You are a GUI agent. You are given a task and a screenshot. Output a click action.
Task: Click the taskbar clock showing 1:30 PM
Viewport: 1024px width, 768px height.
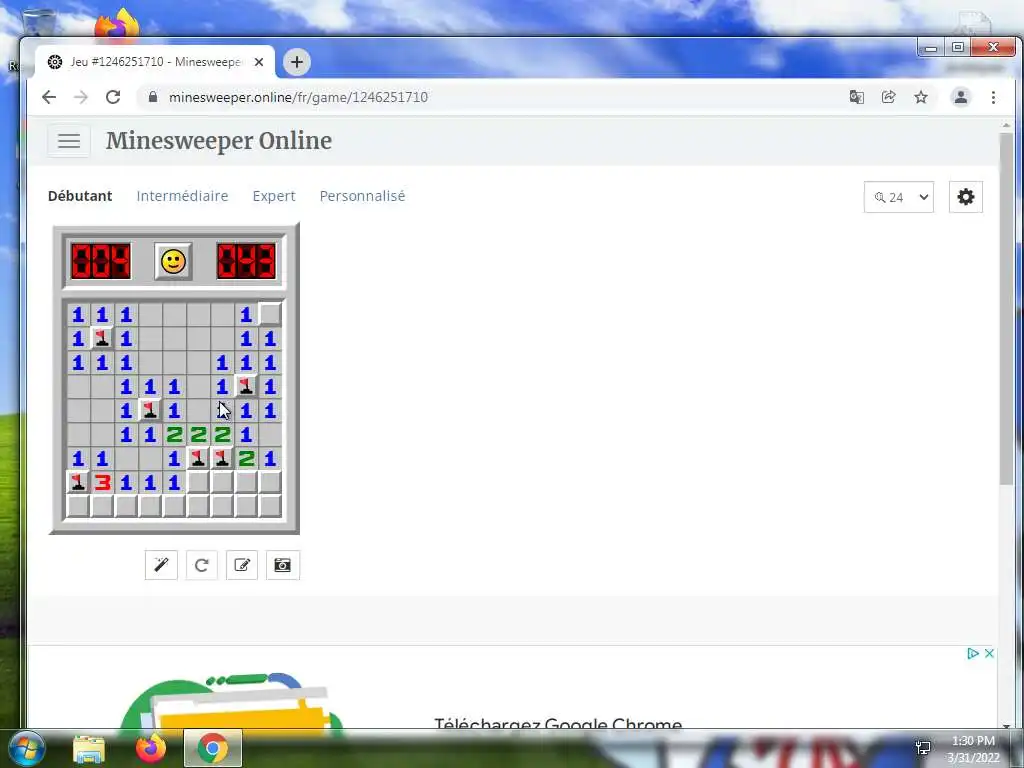(x=973, y=749)
